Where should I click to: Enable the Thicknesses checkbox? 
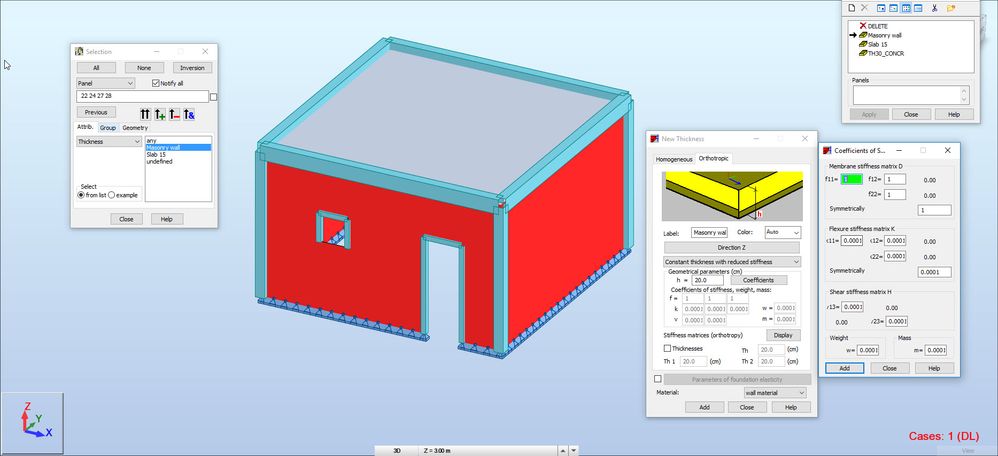click(x=667, y=348)
